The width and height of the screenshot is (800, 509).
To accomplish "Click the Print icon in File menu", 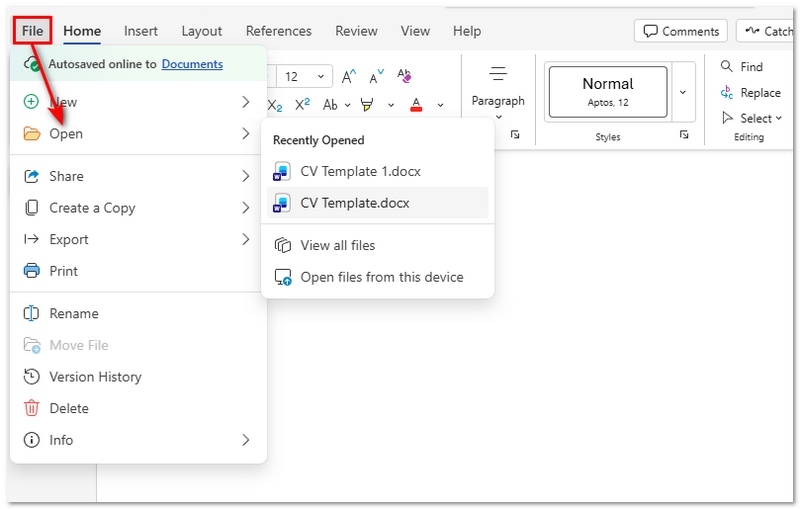I will point(31,271).
